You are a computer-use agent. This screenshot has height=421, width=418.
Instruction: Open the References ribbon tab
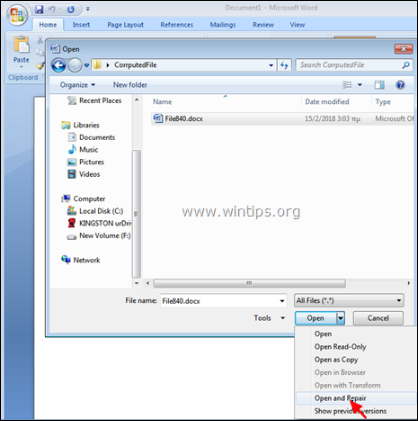(177, 25)
